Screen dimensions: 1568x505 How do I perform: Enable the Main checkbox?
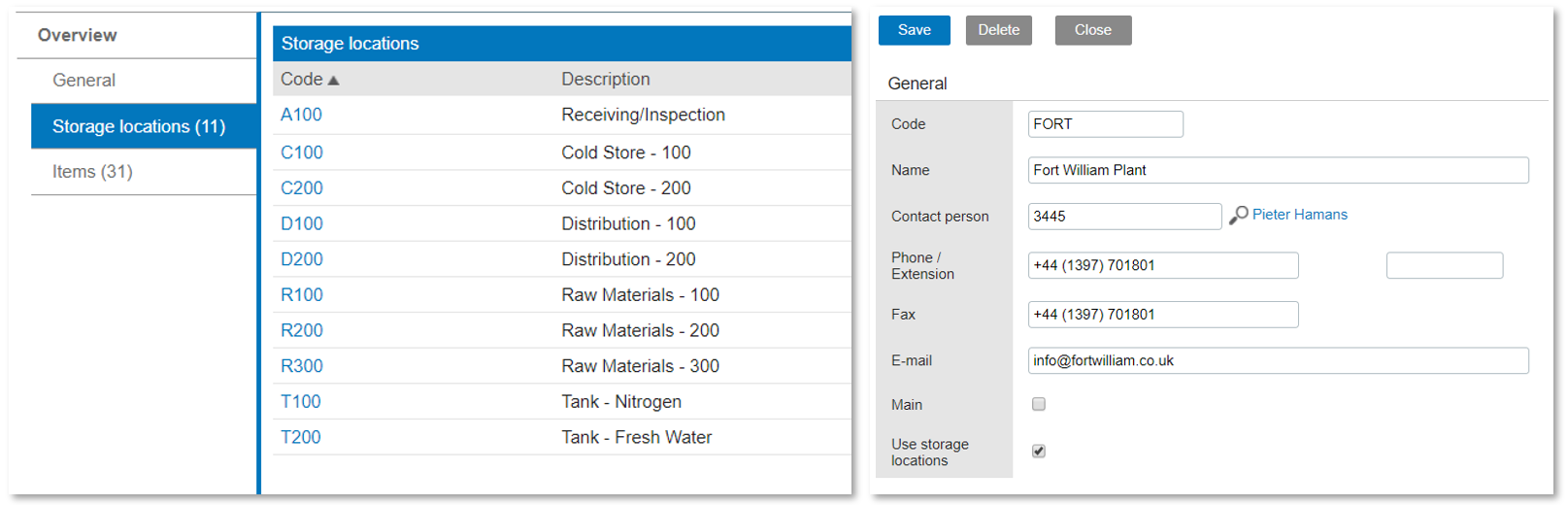tap(1039, 404)
